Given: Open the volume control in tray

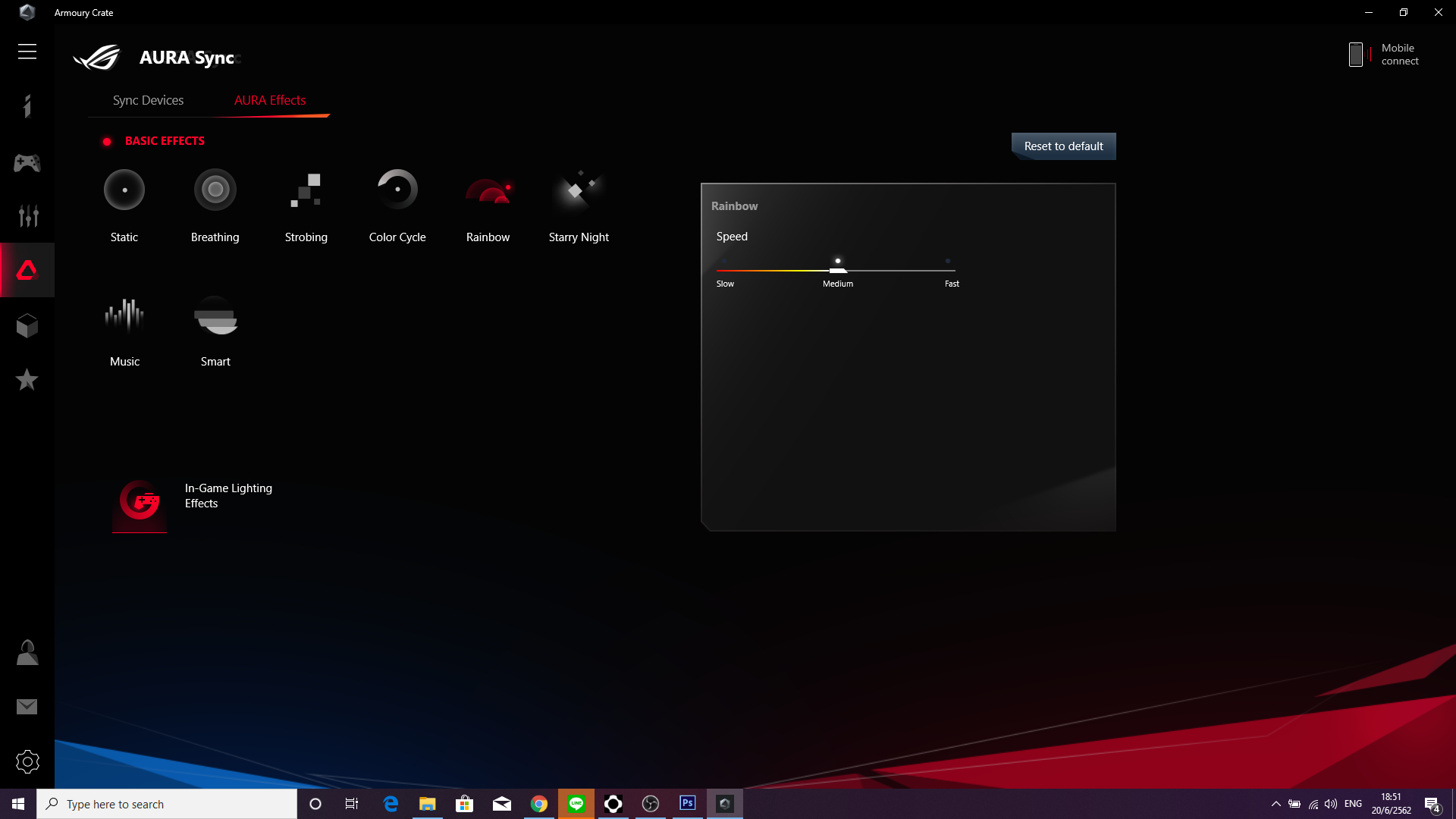Looking at the screenshot, I should (x=1331, y=804).
